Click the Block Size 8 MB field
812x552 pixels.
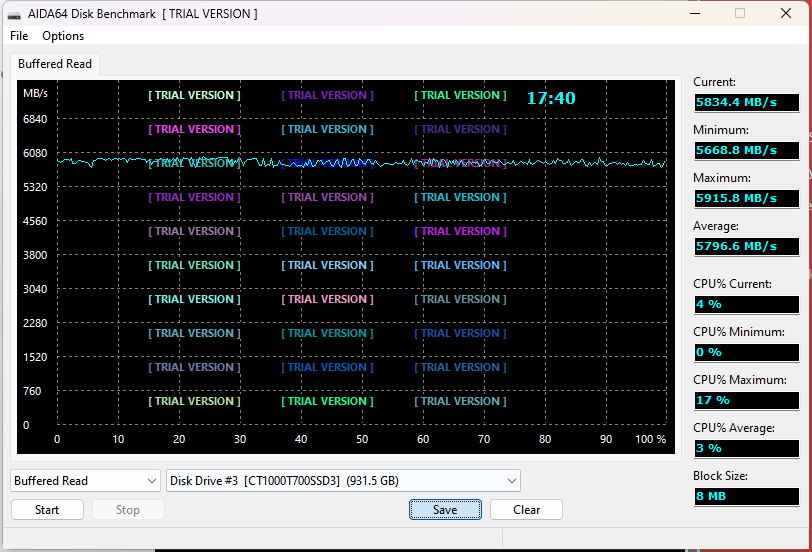[746, 496]
